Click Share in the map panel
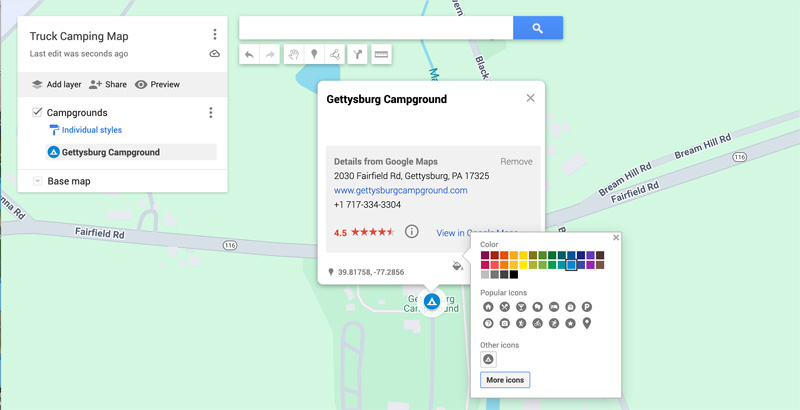This screenshot has width=800, height=410. click(108, 85)
